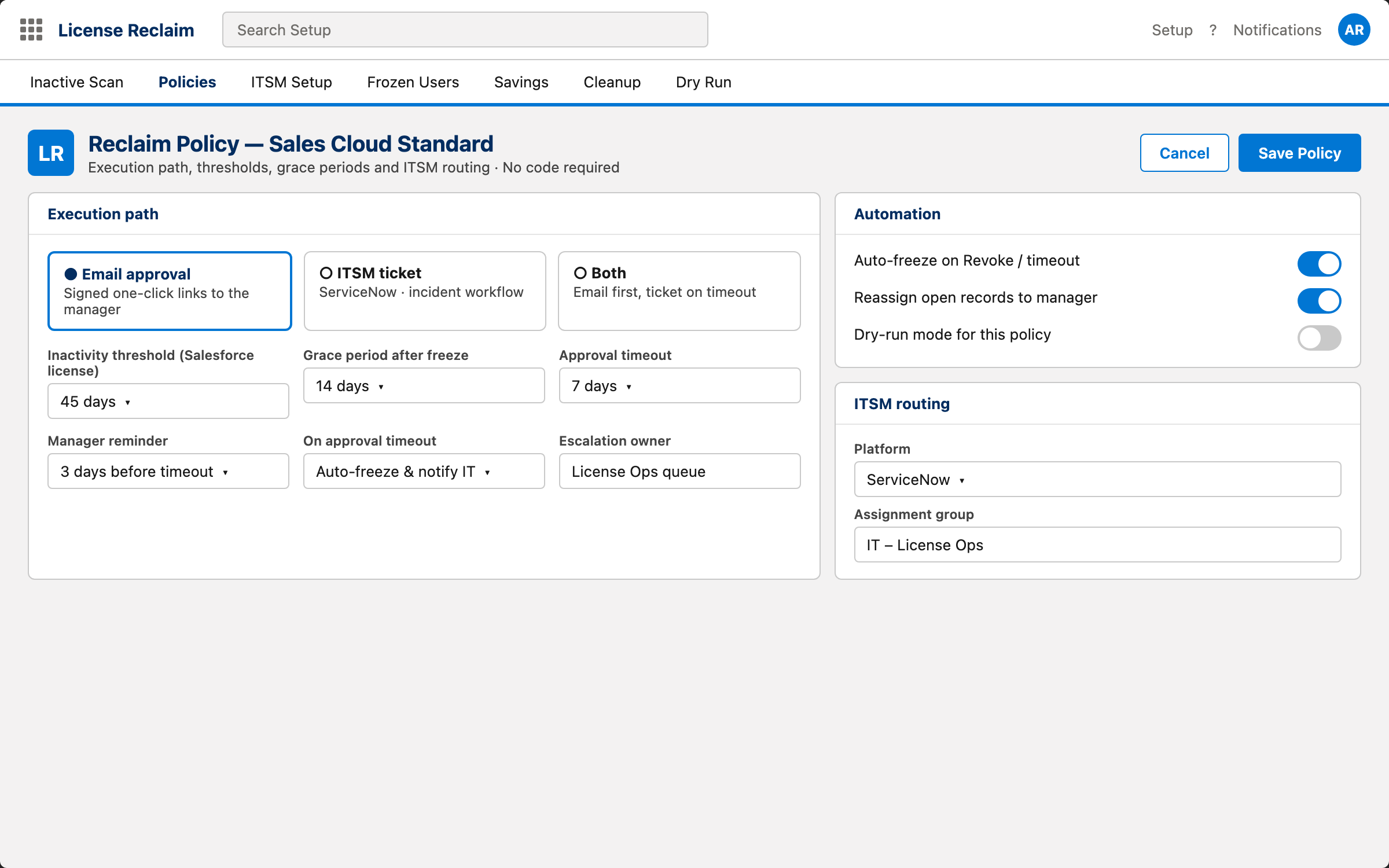Click the LR policy logo icon
Screen dimensions: 1389x868
pos(51,153)
